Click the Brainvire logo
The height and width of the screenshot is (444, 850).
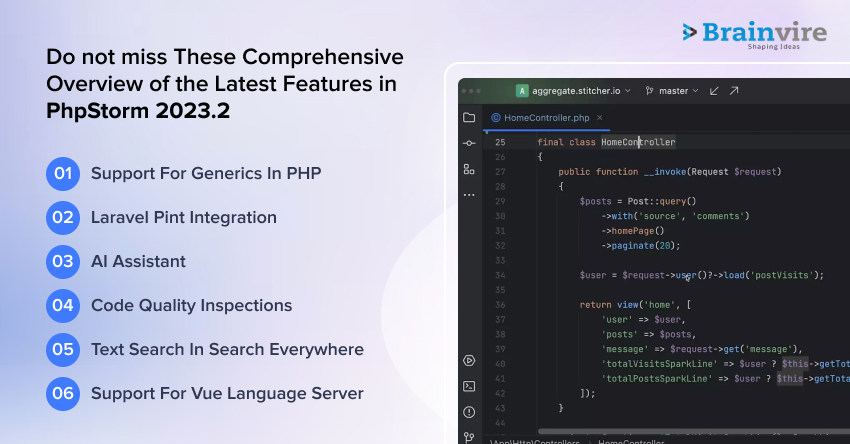click(x=755, y=35)
